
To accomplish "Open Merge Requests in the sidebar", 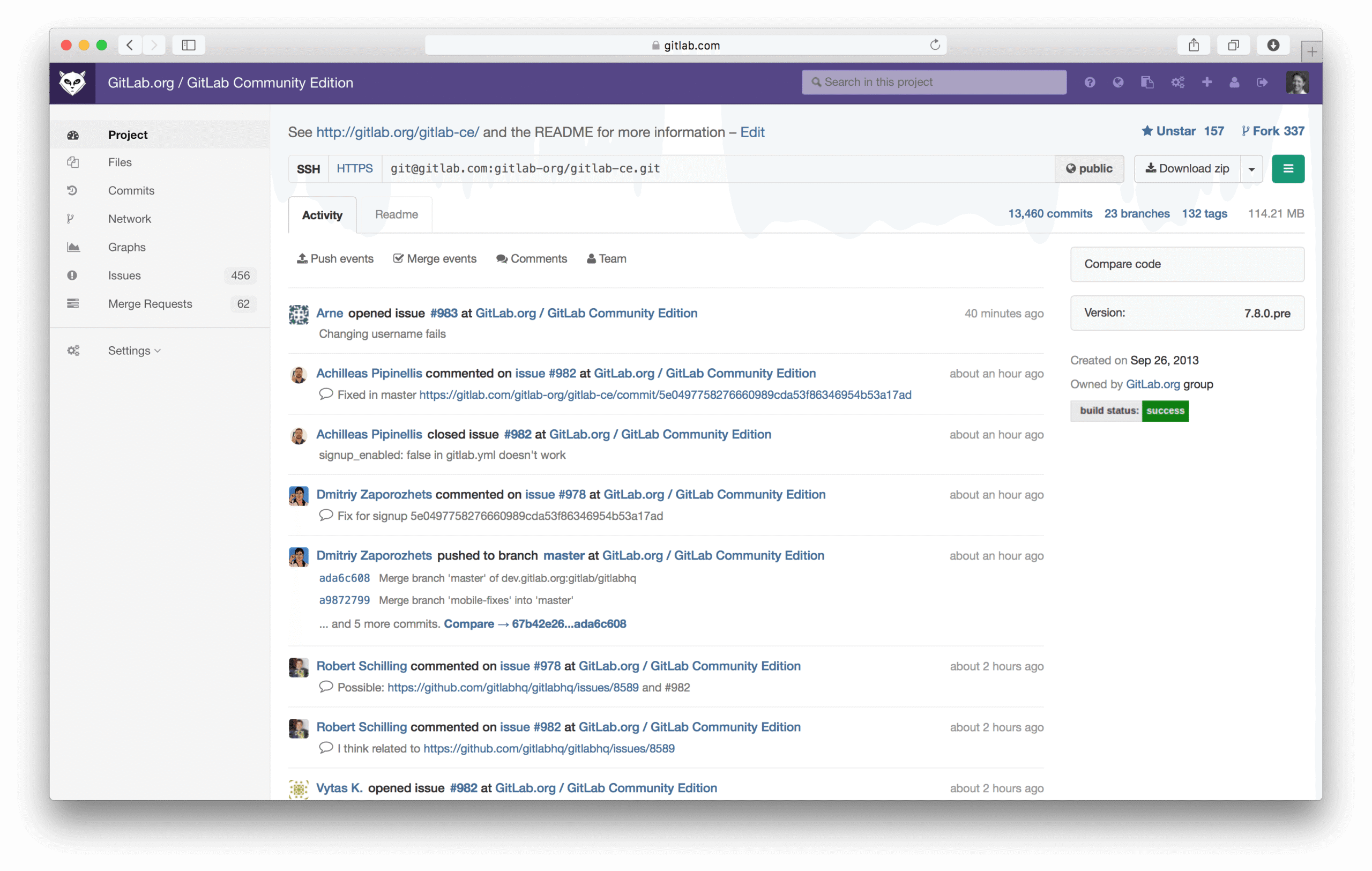I will (x=150, y=303).
